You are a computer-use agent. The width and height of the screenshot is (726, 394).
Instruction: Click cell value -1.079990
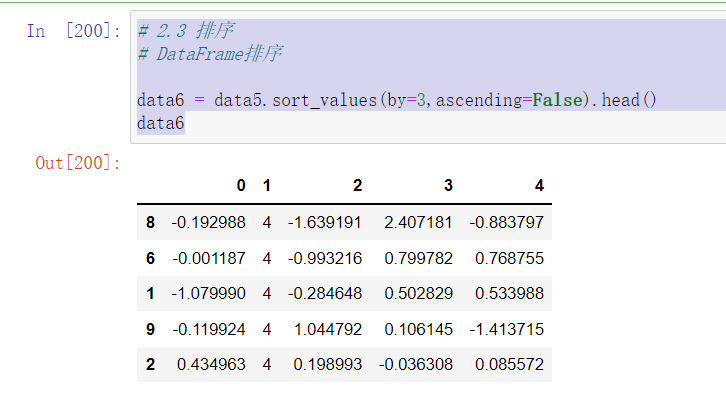[x=208, y=293]
